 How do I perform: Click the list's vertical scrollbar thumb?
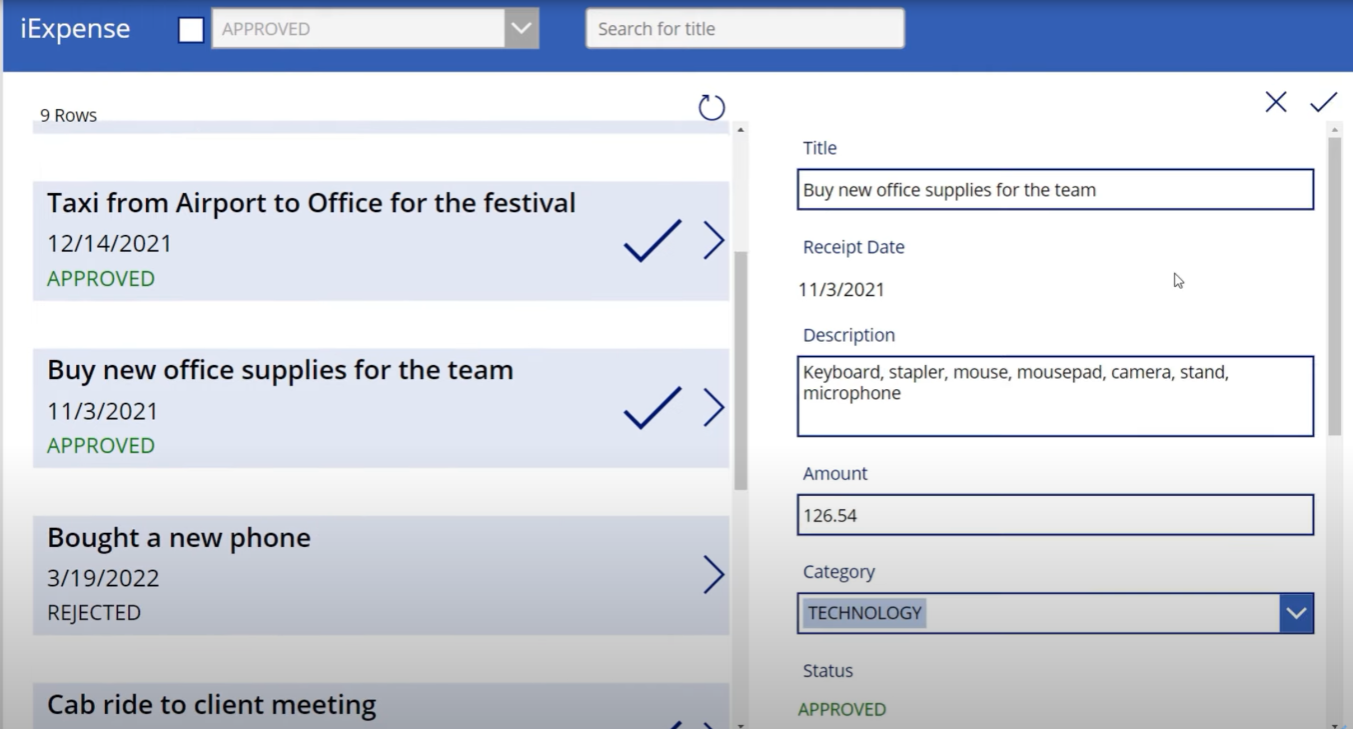[740, 370]
